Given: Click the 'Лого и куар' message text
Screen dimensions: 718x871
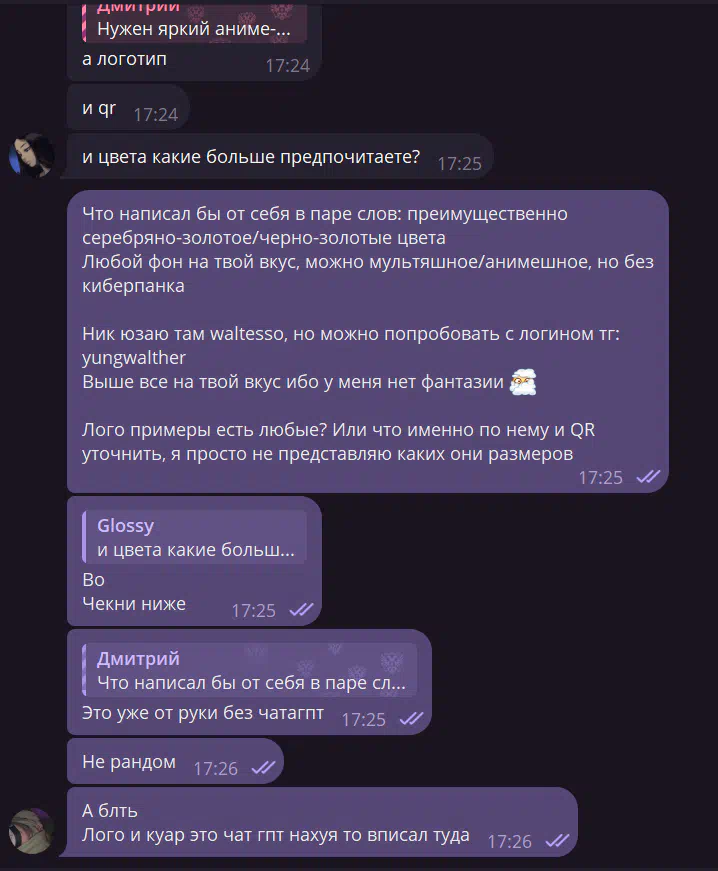Looking at the screenshot, I should pos(275,835).
